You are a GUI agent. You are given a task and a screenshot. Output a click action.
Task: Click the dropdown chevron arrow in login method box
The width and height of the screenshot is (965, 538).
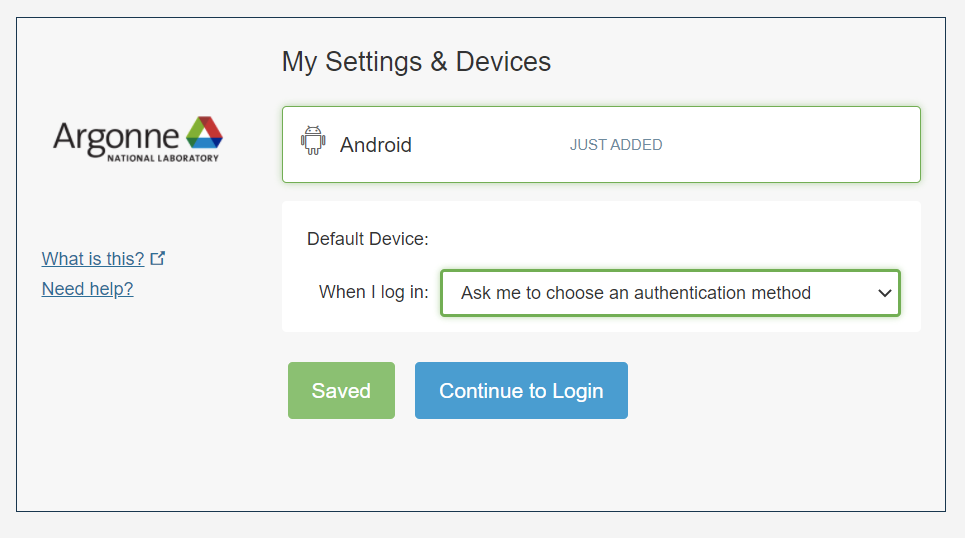884,293
